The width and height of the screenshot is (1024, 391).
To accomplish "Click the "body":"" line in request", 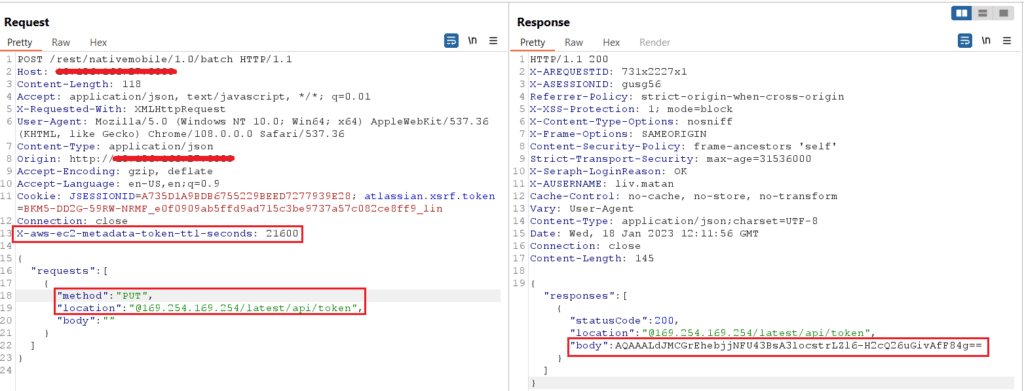I will tap(86, 320).
